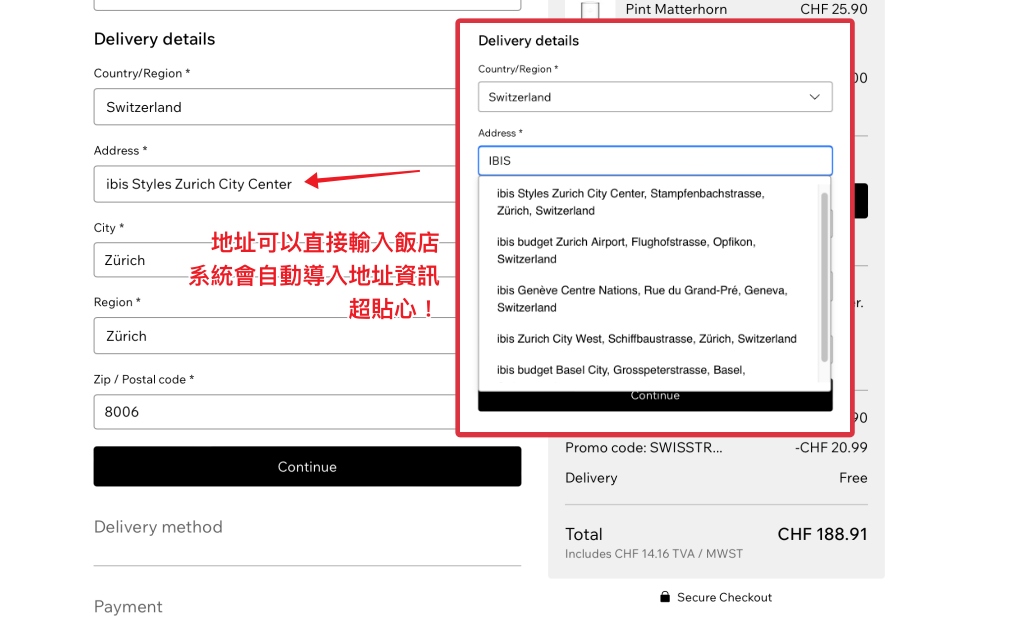Image resolution: width=1024 pixels, height=642 pixels.
Task: Click the wide Continue button on left
Action: click(x=307, y=466)
